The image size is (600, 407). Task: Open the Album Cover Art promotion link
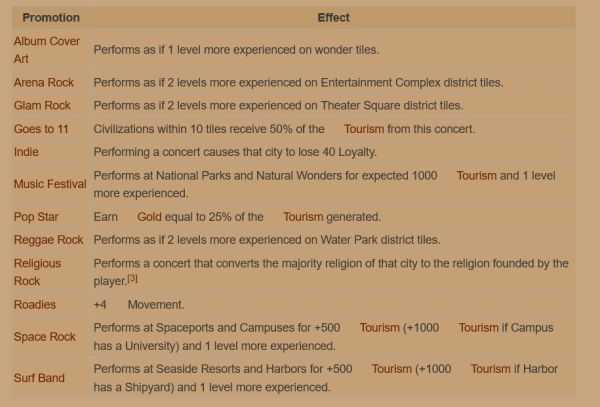point(46,42)
